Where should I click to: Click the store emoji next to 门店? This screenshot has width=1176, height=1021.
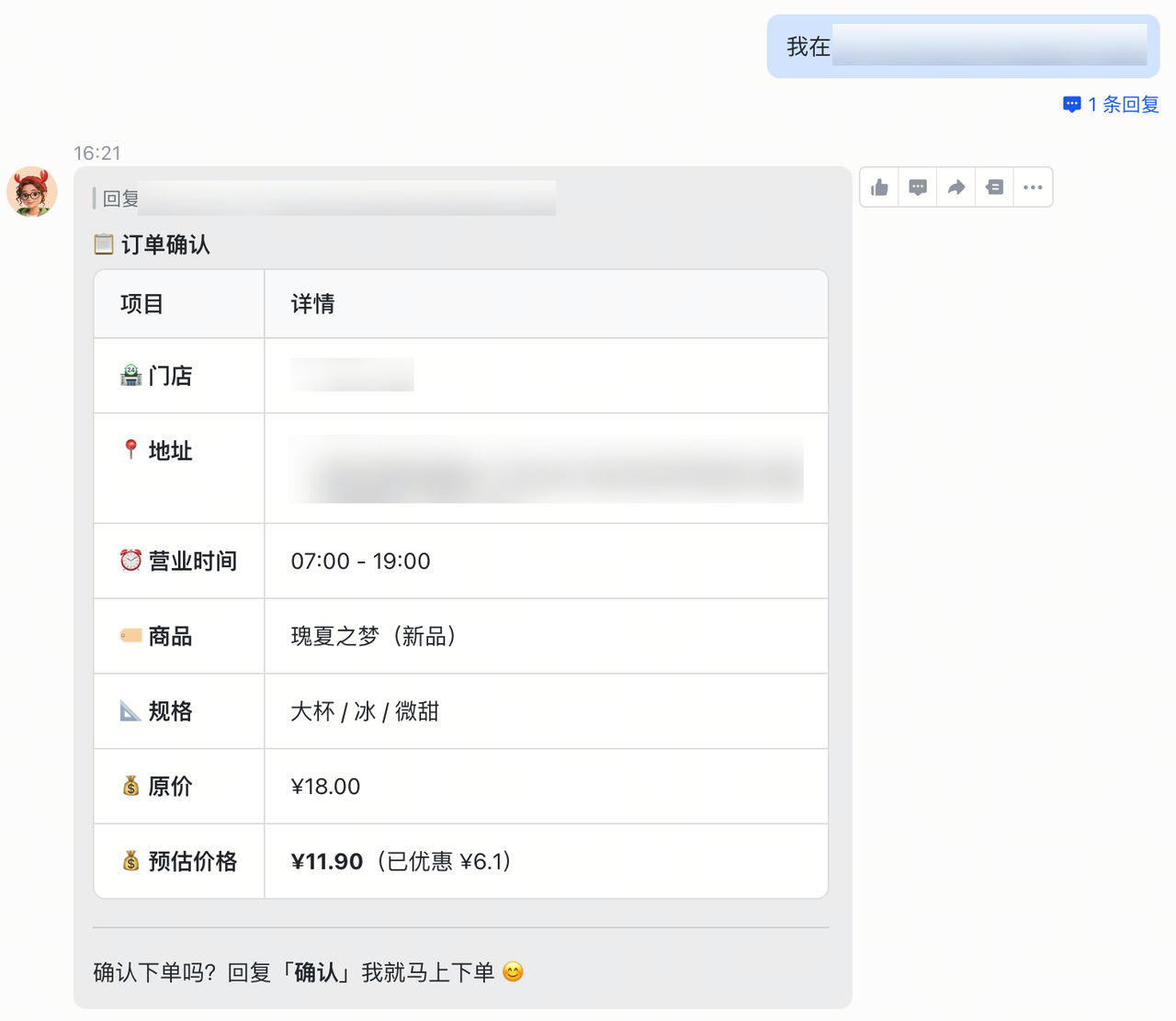(130, 375)
